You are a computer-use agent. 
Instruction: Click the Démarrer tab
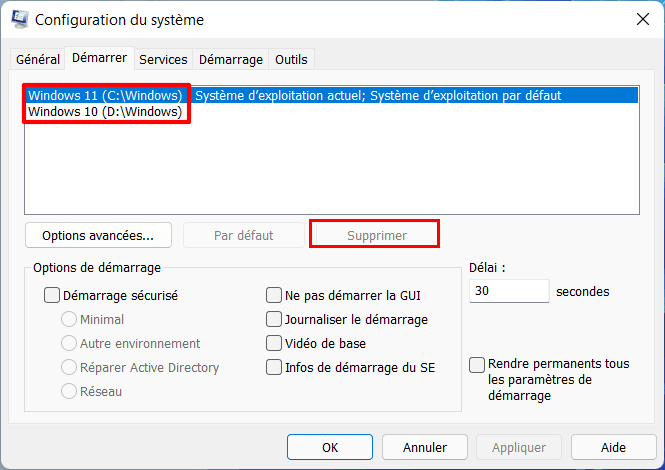click(99, 58)
